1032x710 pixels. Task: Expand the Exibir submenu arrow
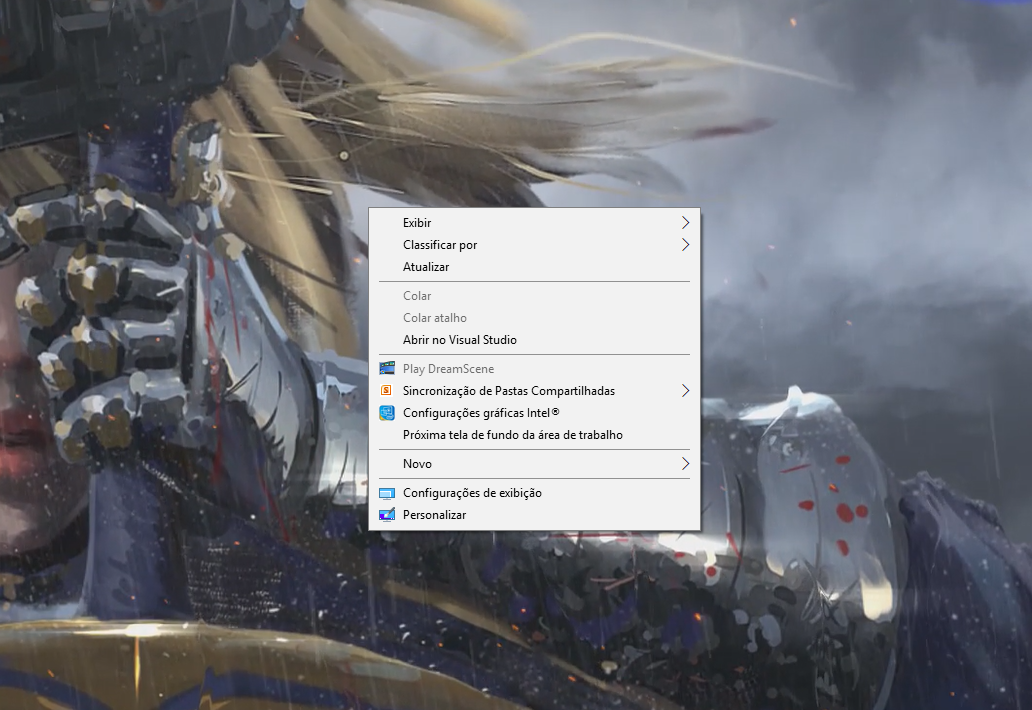(685, 222)
